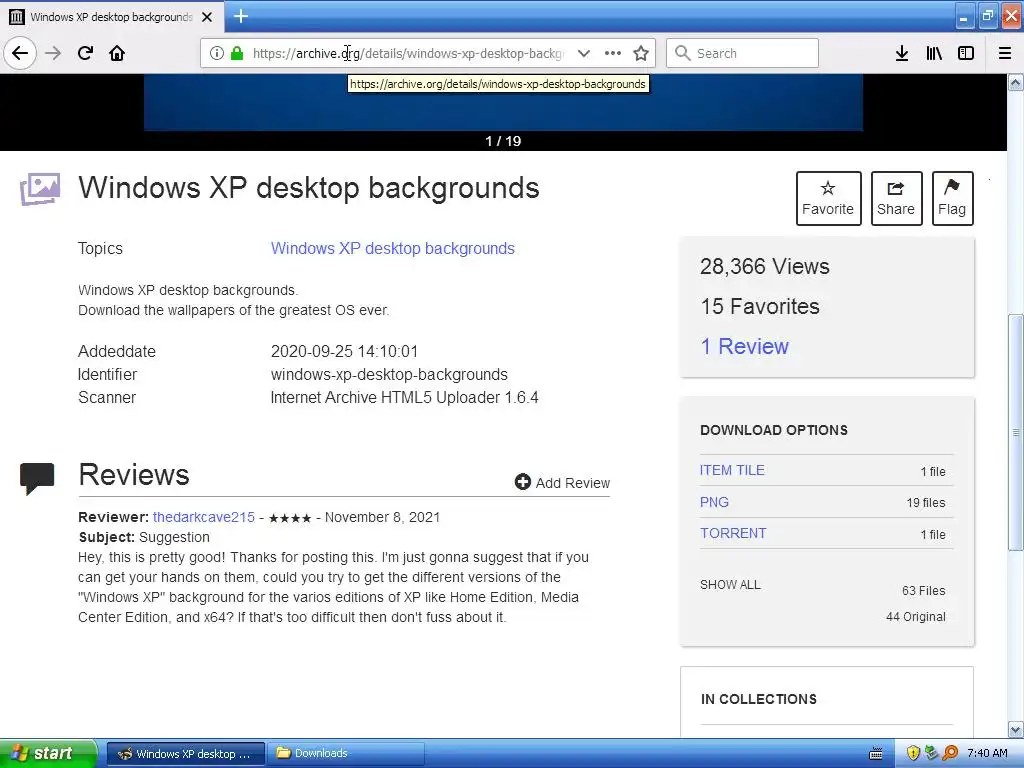Open page actions three-dot menu
This screenshot has height=768, width=1024.
click(x=613, y=53)
